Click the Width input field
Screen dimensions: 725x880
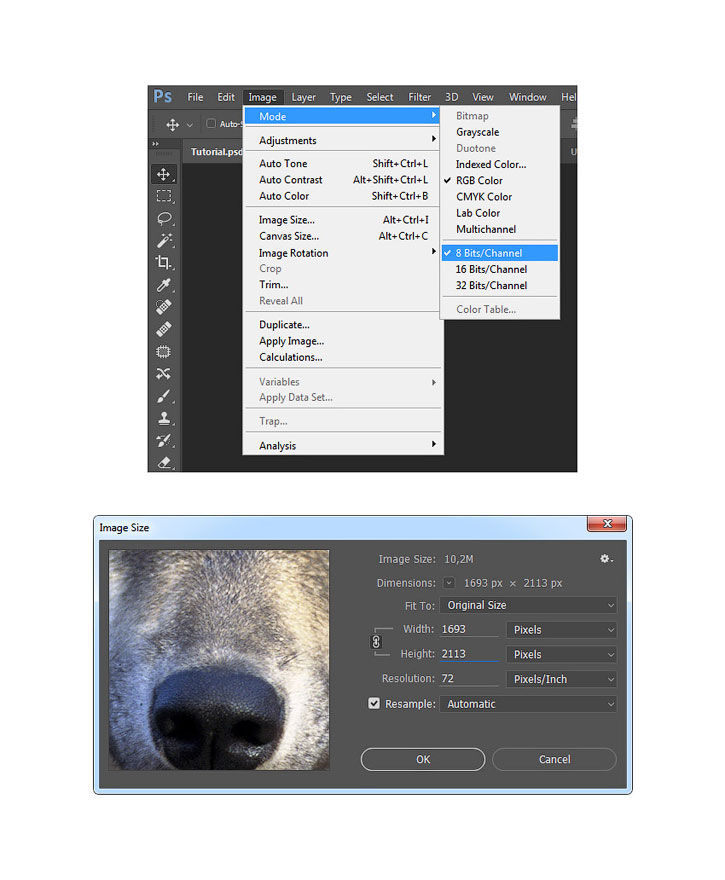[469, 629]
